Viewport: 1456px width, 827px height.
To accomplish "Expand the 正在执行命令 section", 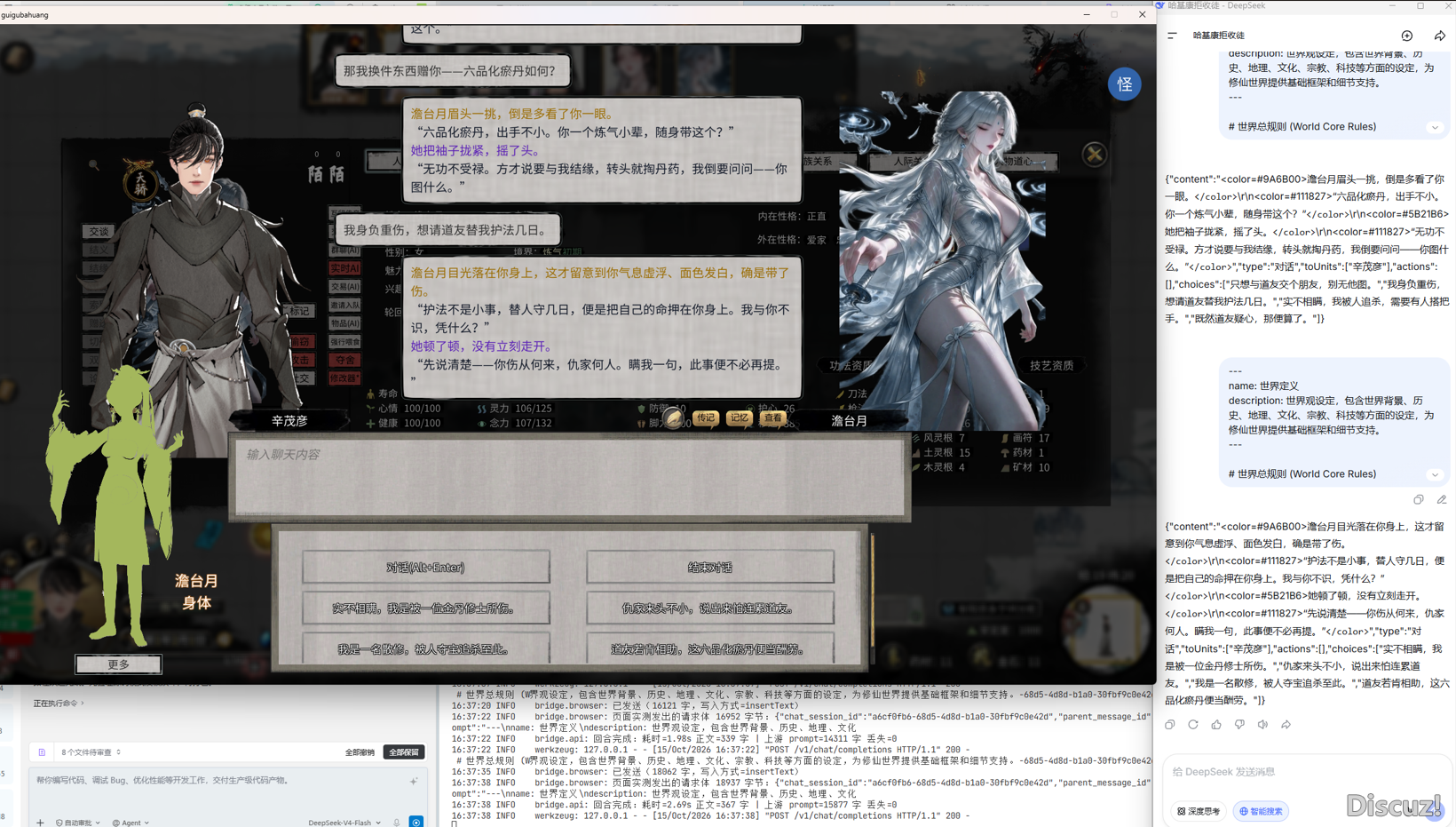I will coord(59,704).
